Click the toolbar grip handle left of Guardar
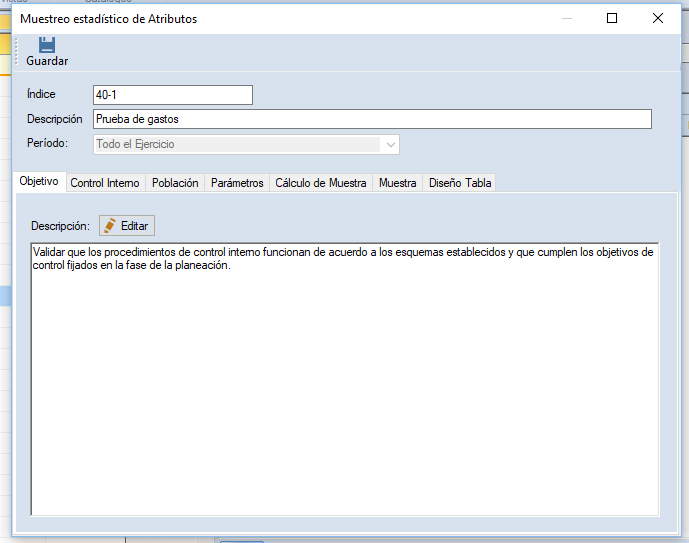 (x=17, y=52)
